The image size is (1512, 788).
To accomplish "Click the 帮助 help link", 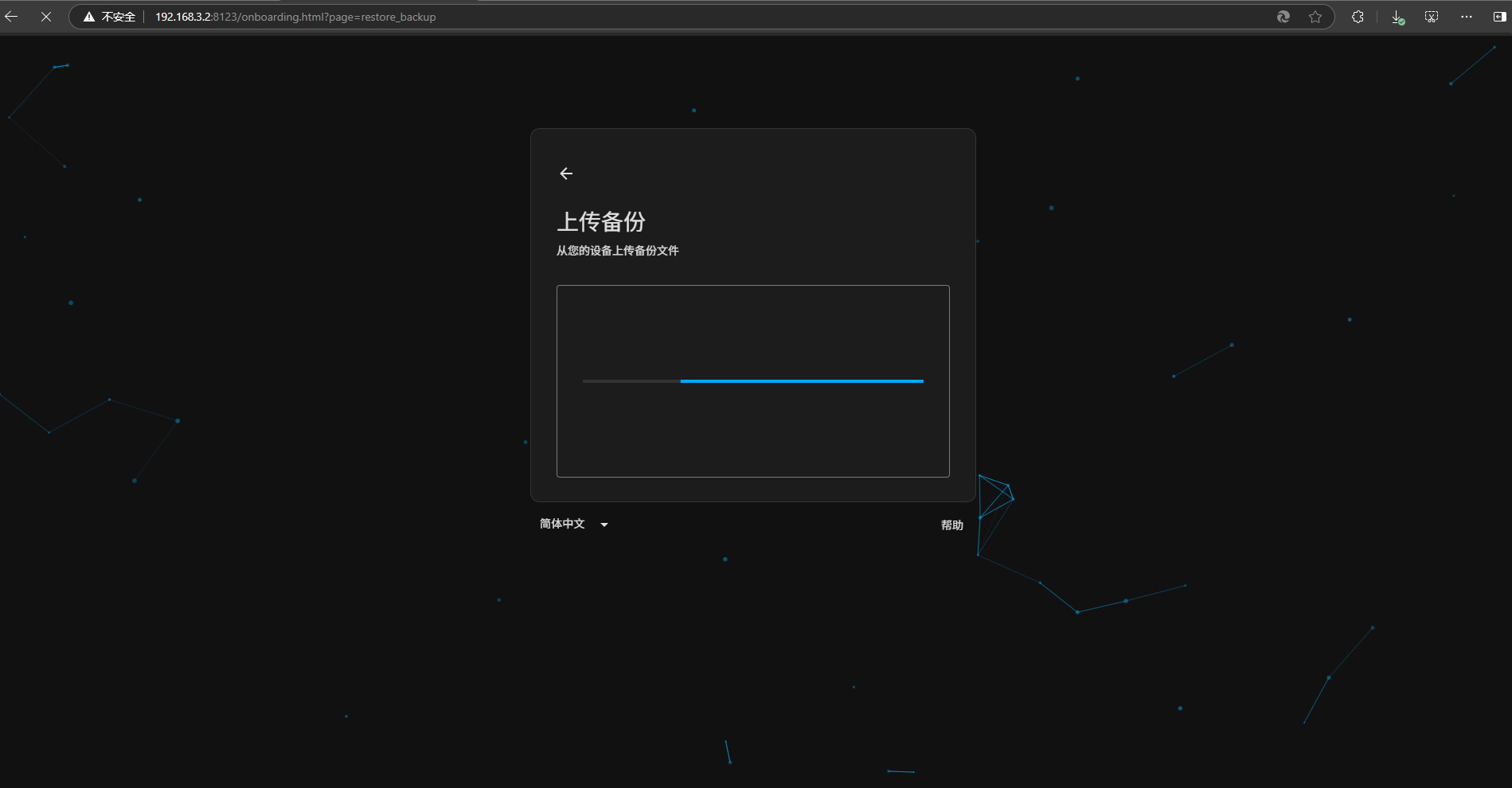I will point(951,525).
